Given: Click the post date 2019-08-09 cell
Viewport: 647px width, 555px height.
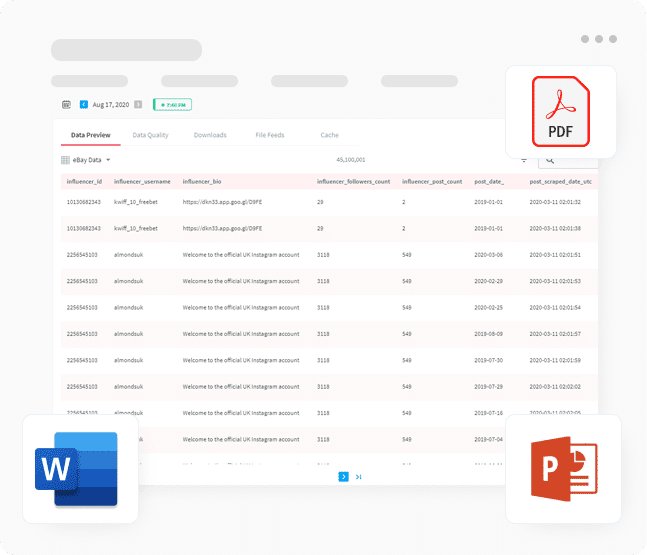Looking at the screenshot, I should [x=489, y=334].
